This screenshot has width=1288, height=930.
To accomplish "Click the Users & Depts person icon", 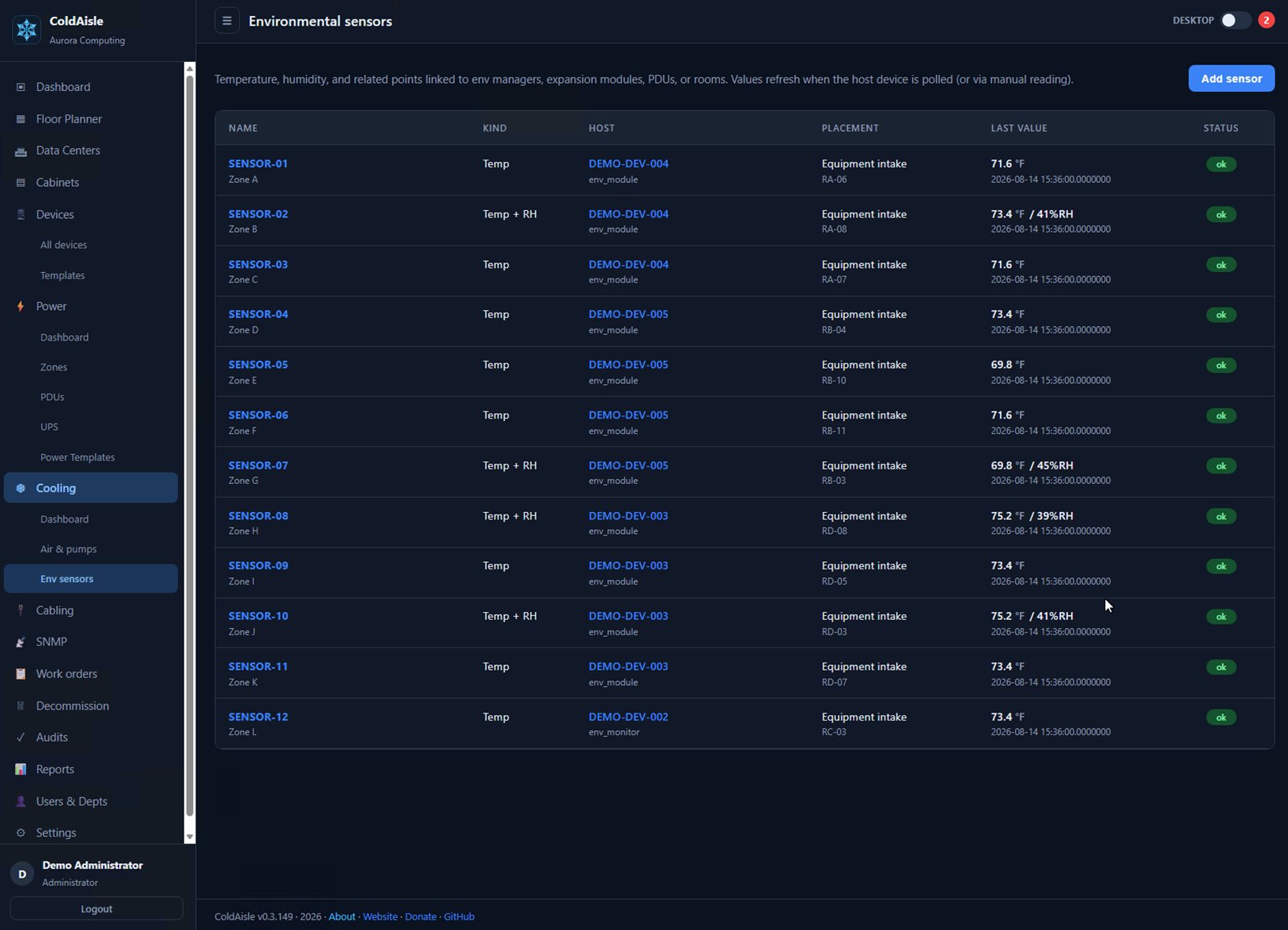I will [21, 801].
